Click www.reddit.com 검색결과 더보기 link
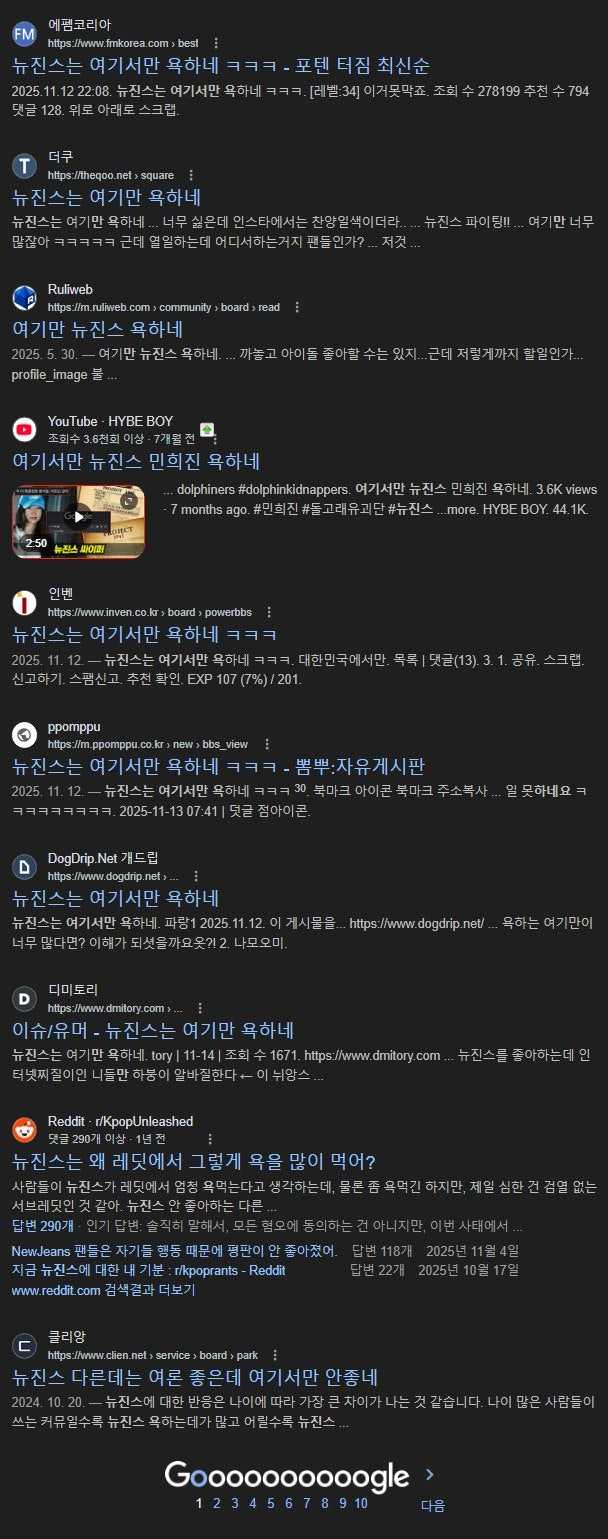The height and width of the screenshot is (1539, 608). pyautogui.click(x=103, y=1290)
